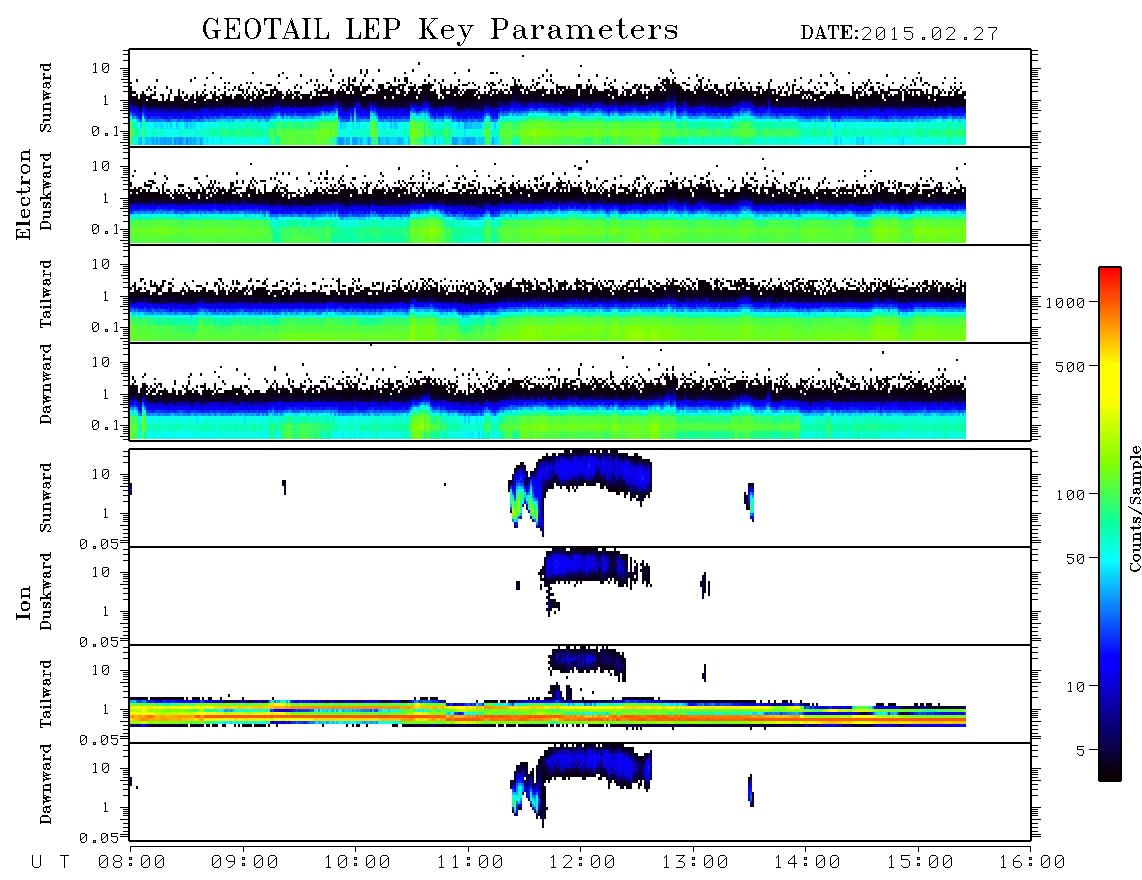Click the Counts/Sample colorbar label
Screen dimensions: 1142x880
(x=1134, y=508)
